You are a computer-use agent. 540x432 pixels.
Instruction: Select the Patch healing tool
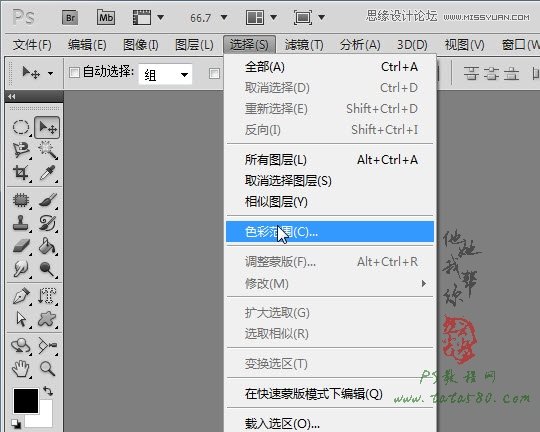point(21,200)
